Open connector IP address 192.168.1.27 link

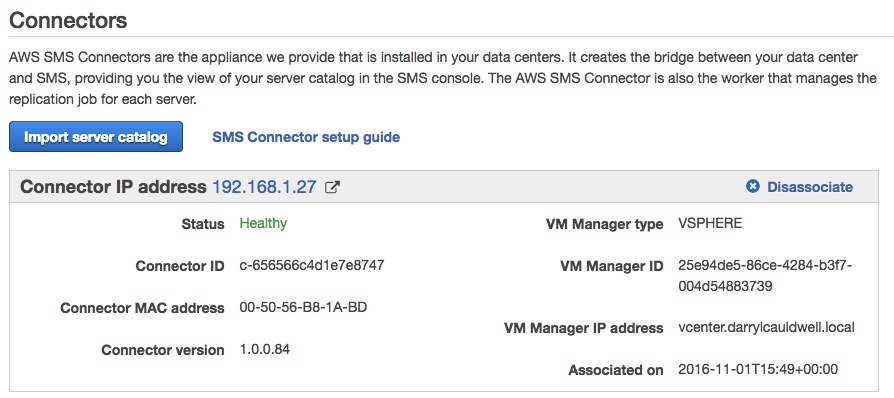264,186
